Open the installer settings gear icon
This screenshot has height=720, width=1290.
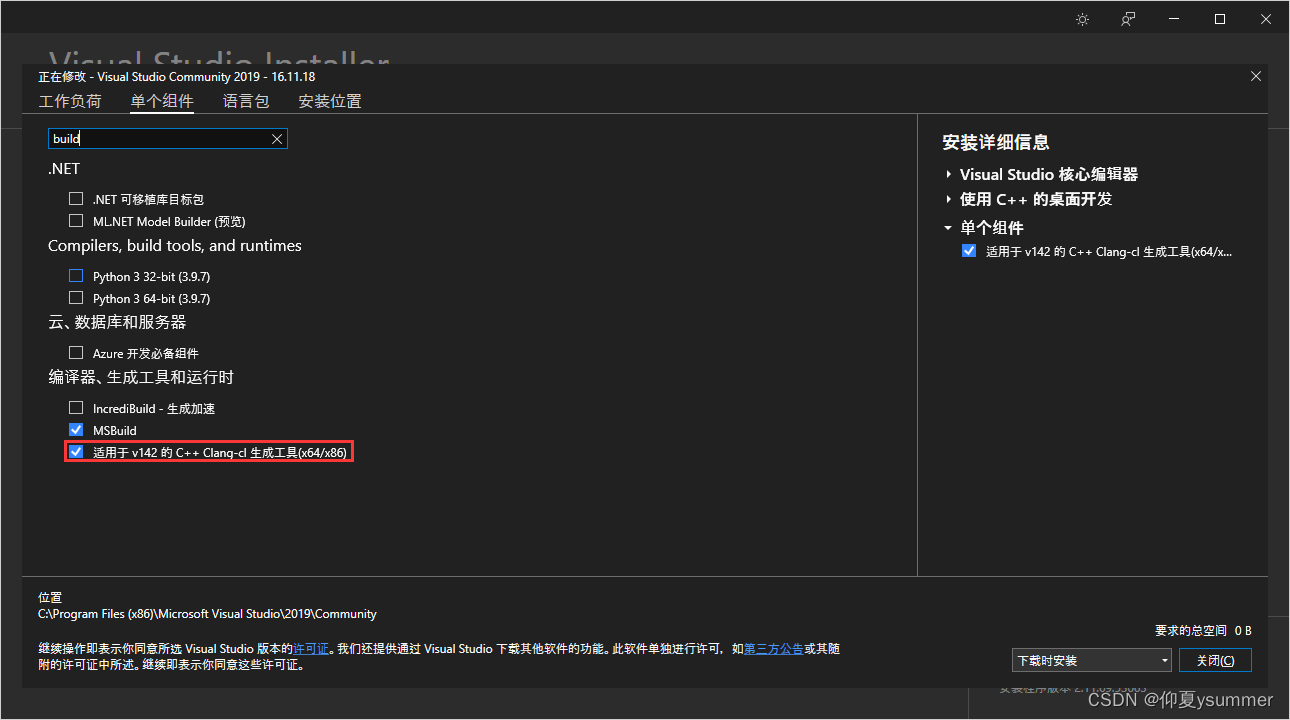click(1082, 18)
